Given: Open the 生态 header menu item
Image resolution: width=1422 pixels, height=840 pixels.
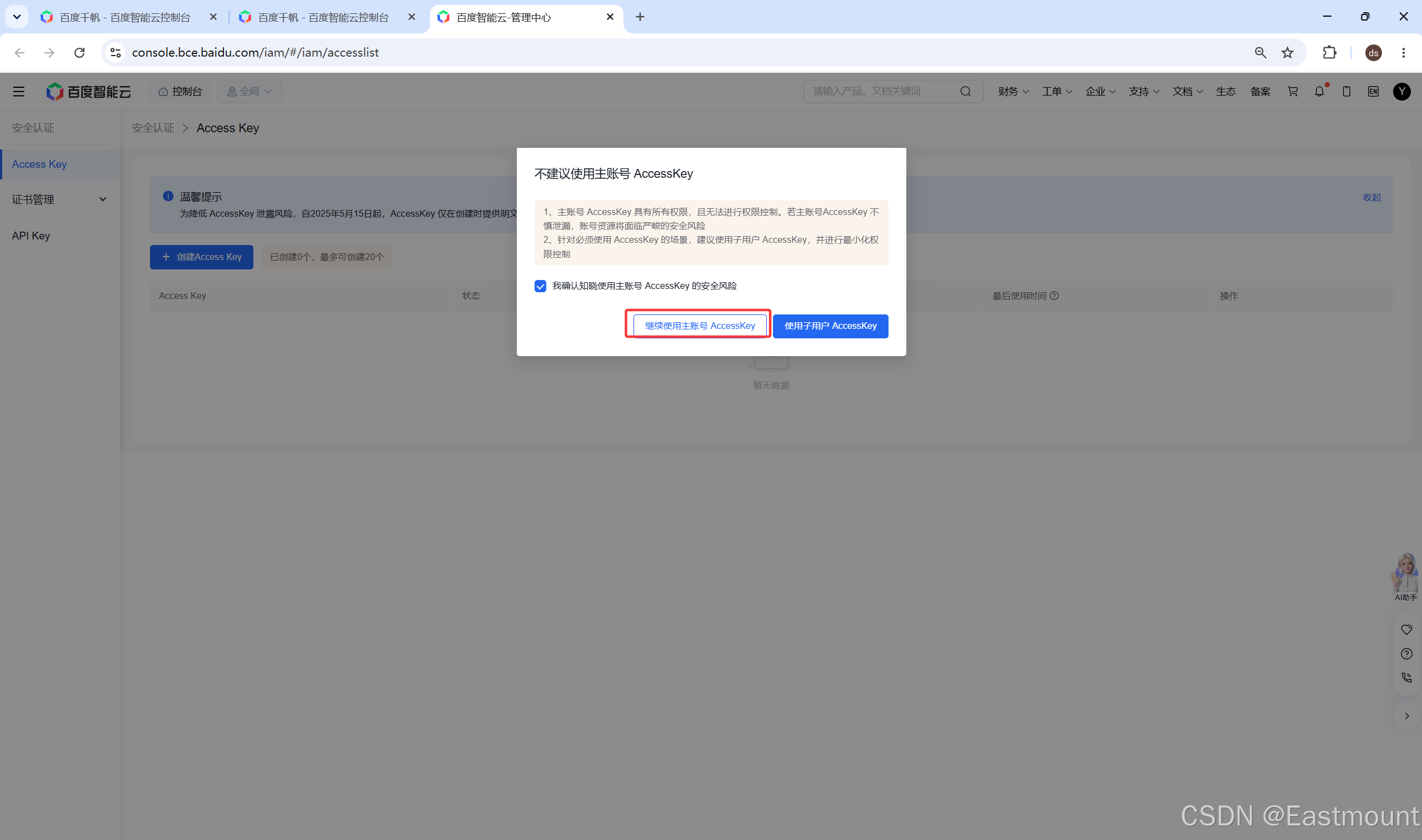Looking at the screenshot, I should (x=1226, y=91).
